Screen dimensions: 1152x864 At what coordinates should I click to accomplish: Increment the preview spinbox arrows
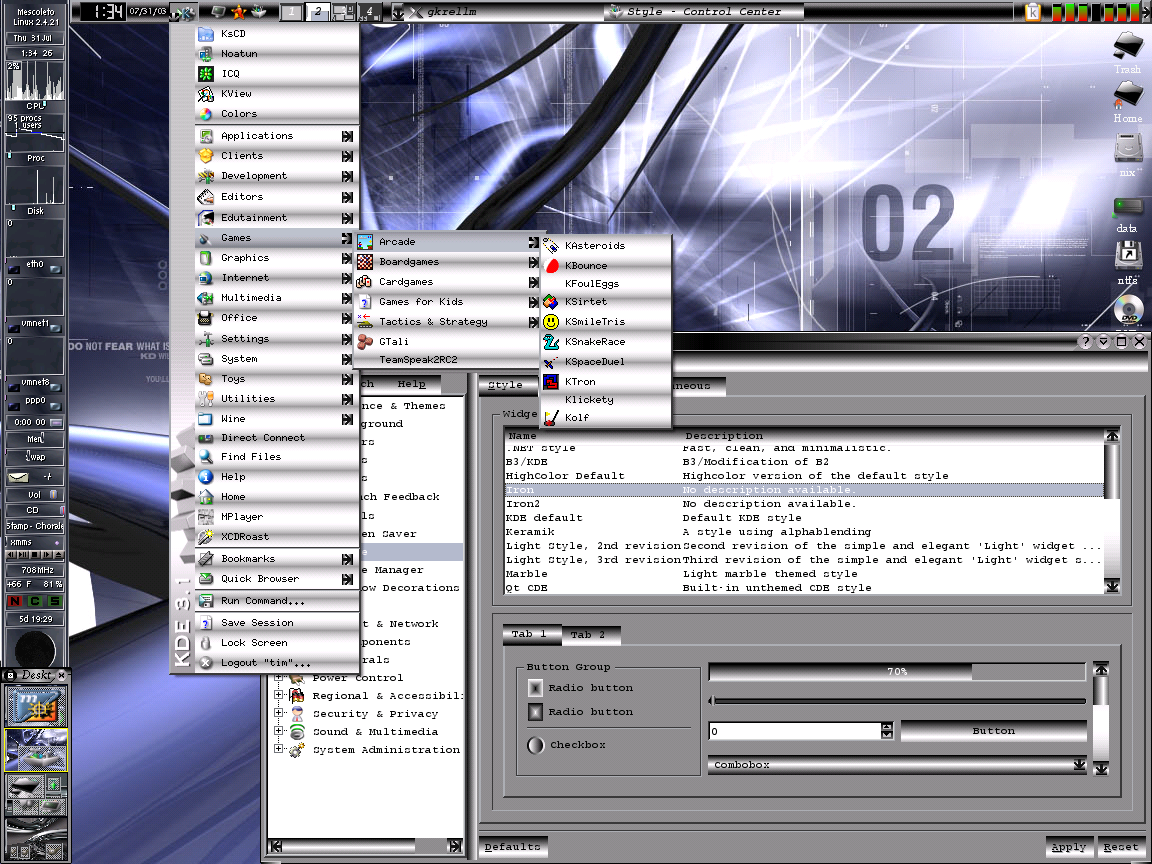(887, 727)
